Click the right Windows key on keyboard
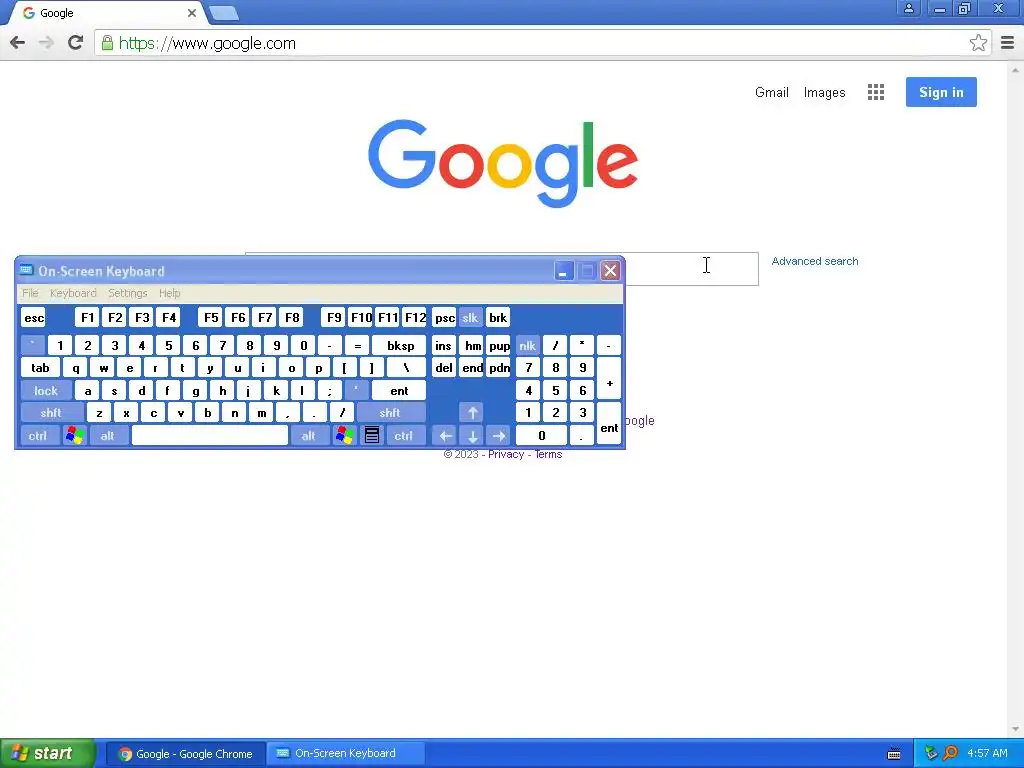The image size is (1024, 768). [344, 436]
